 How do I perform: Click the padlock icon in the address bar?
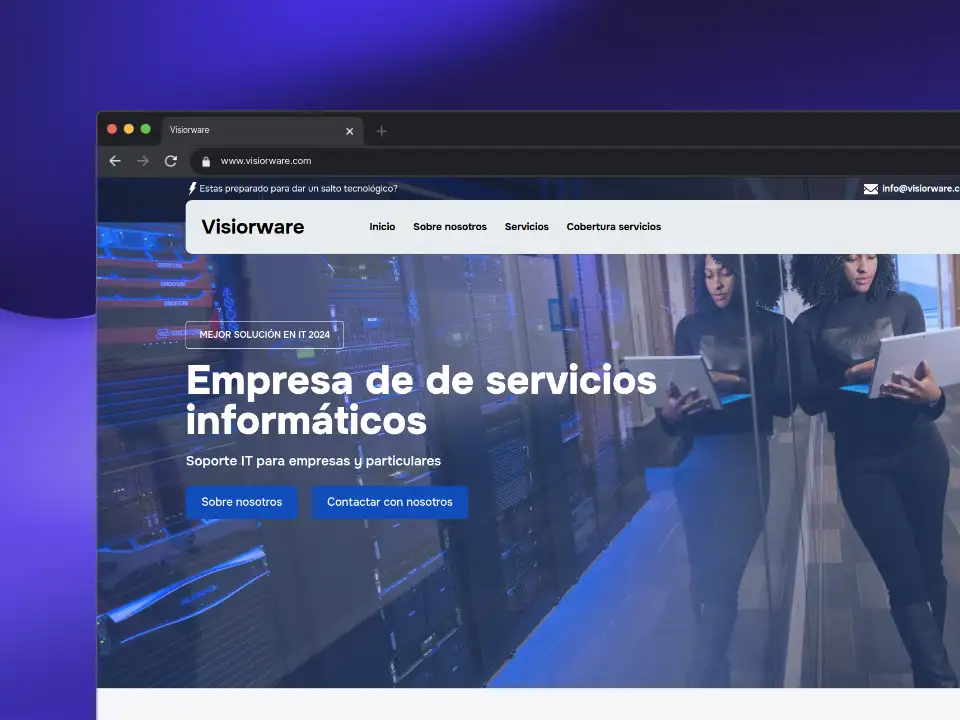tap(206, 160)
